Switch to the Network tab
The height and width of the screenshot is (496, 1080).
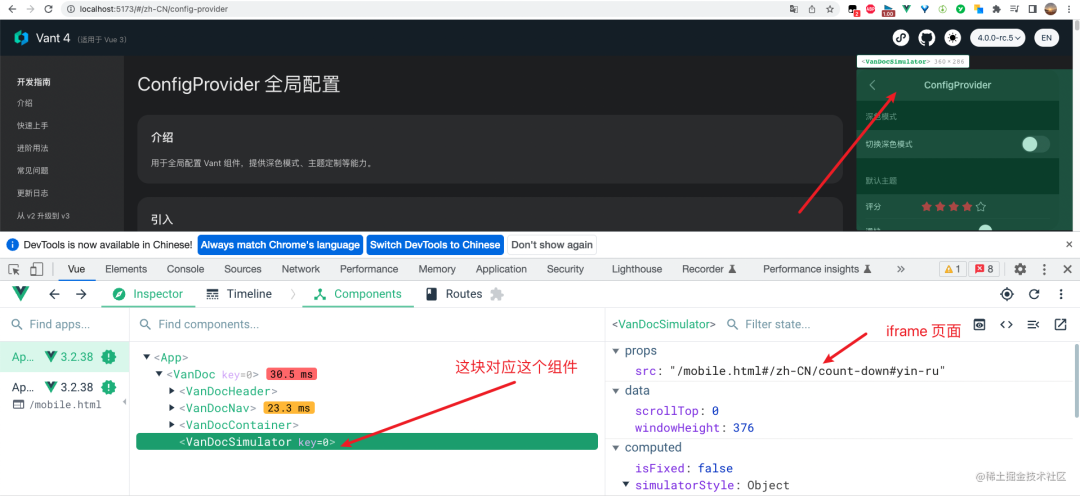pyautogui.click(x=301, y=269)
